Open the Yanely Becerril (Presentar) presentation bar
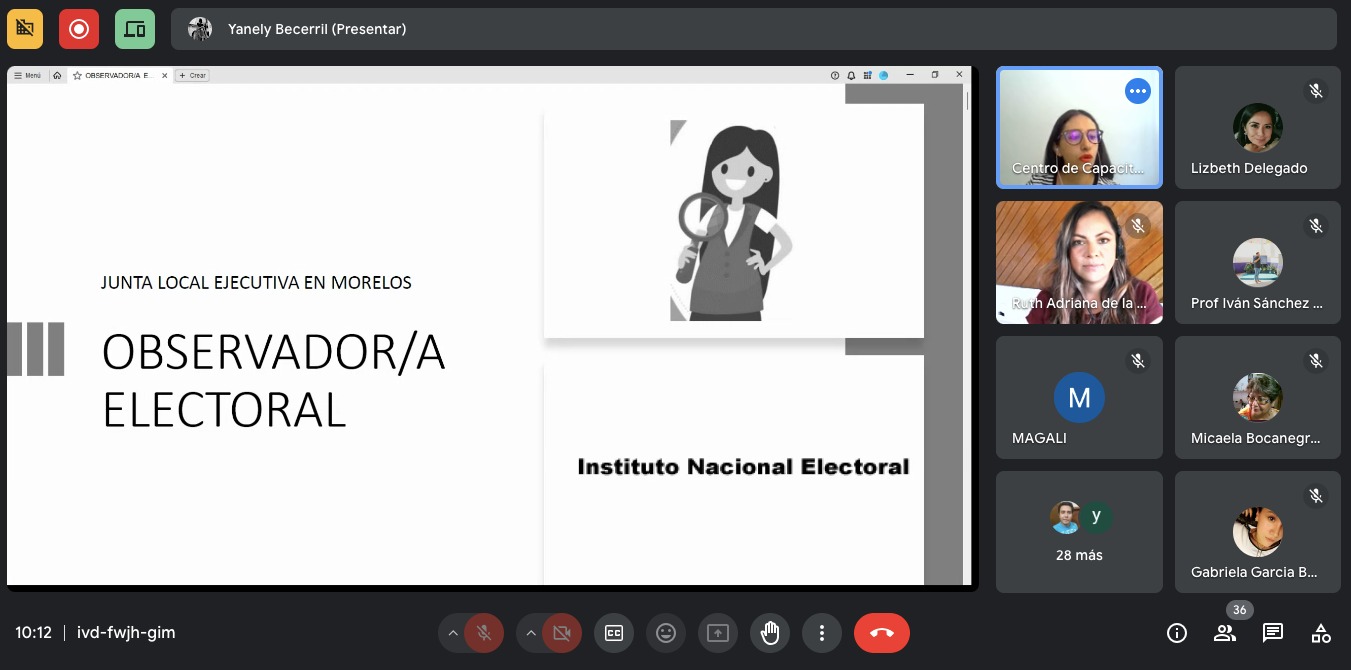 [754, 29]
